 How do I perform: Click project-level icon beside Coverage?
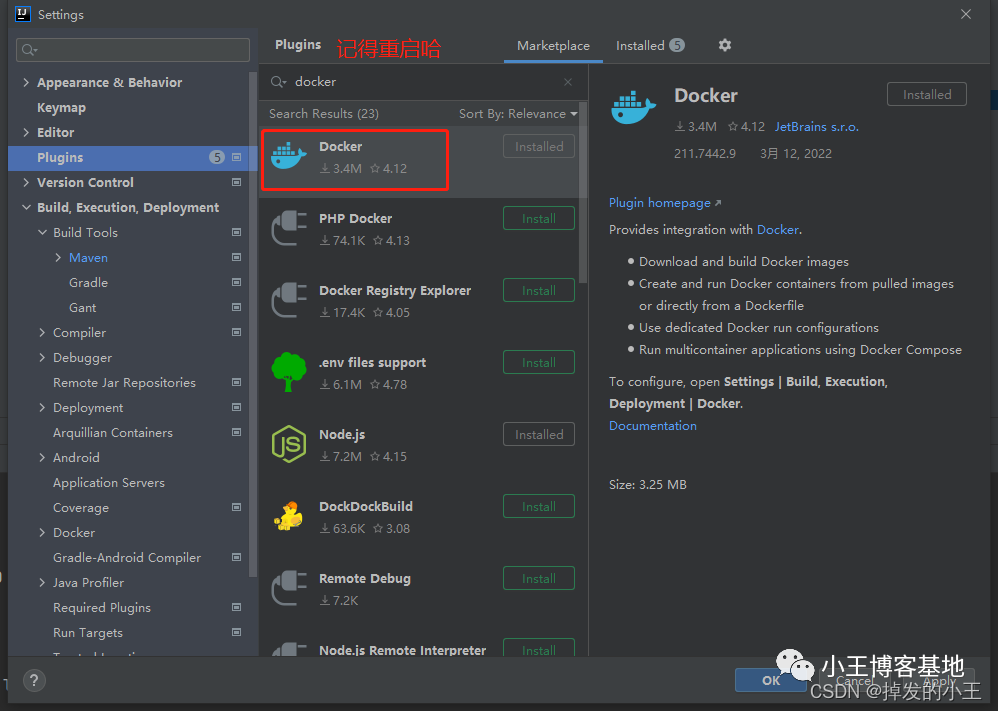(236, 507)
